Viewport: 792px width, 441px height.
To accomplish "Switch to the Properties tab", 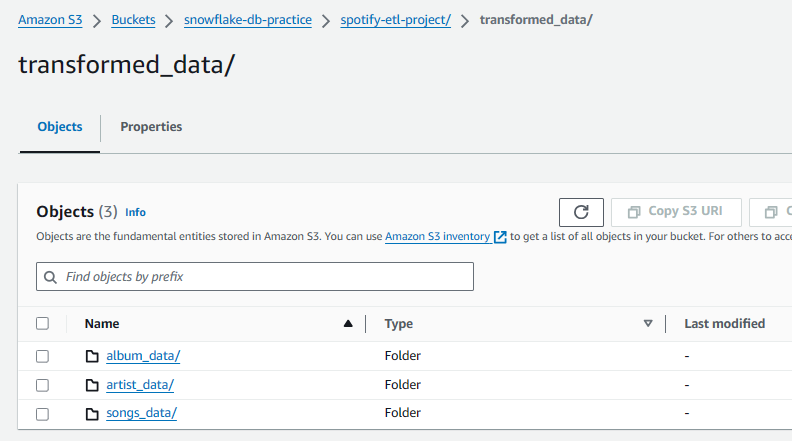I will click(x=151, y=127).
